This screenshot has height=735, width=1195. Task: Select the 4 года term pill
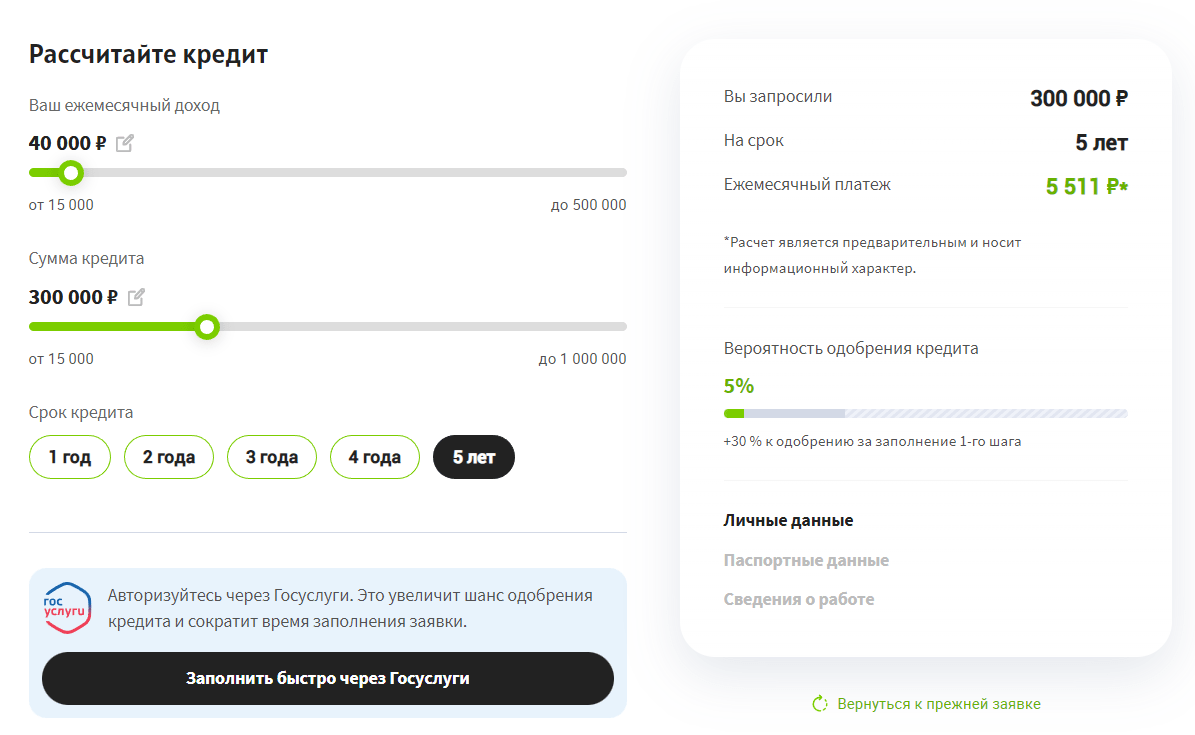click(375, 457)
